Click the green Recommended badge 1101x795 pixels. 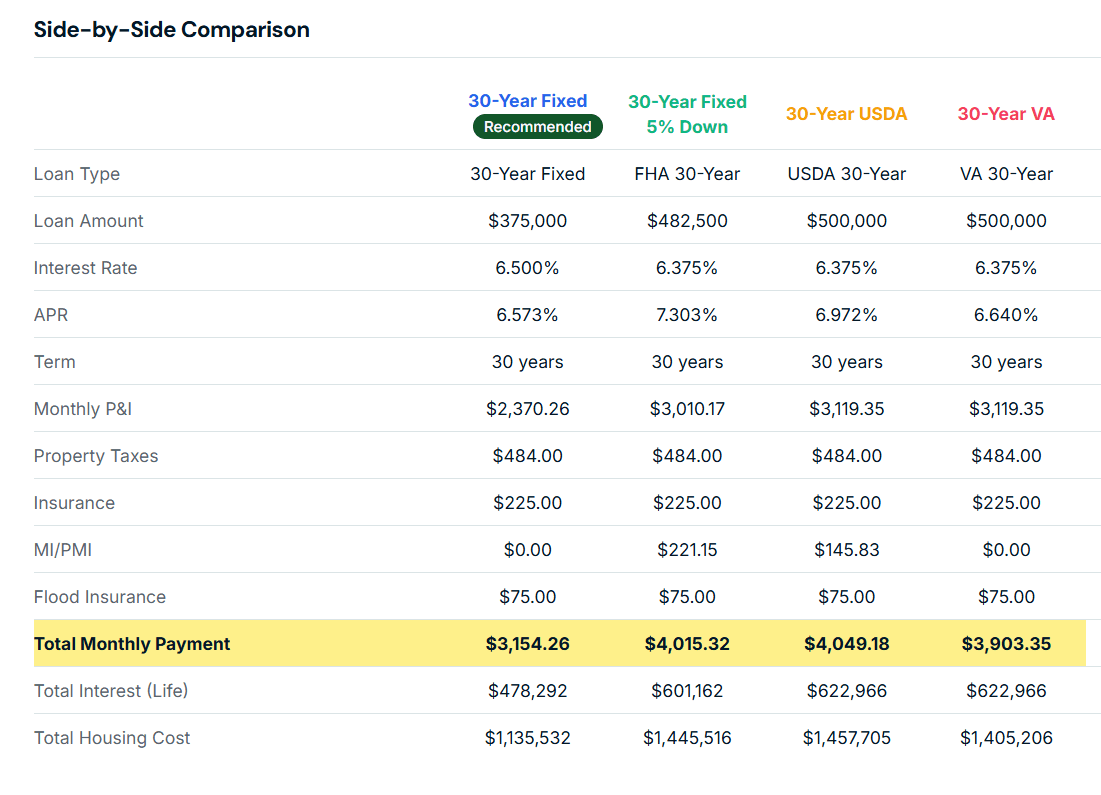(x=537, y=127)
